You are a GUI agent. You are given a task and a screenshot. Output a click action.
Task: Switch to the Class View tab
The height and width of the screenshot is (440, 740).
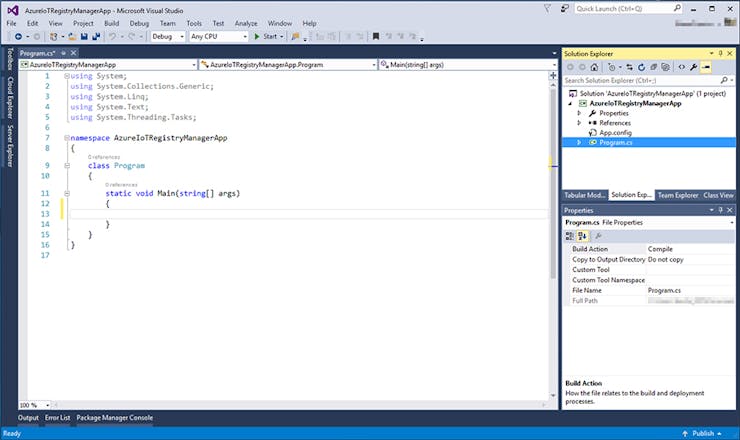pos(718,195)
